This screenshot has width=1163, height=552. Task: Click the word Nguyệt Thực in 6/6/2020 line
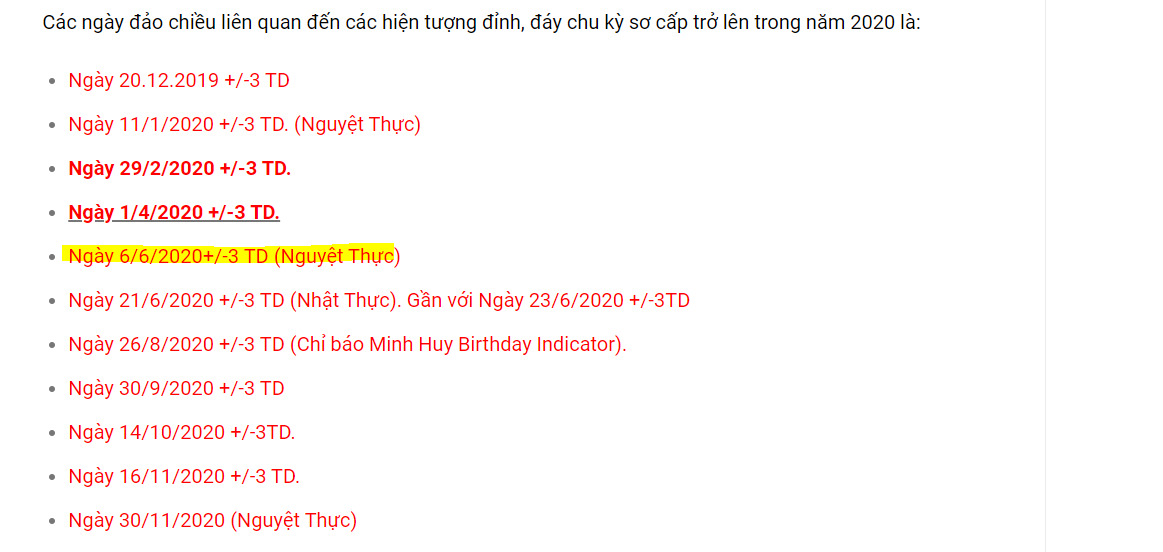(337, 257)
